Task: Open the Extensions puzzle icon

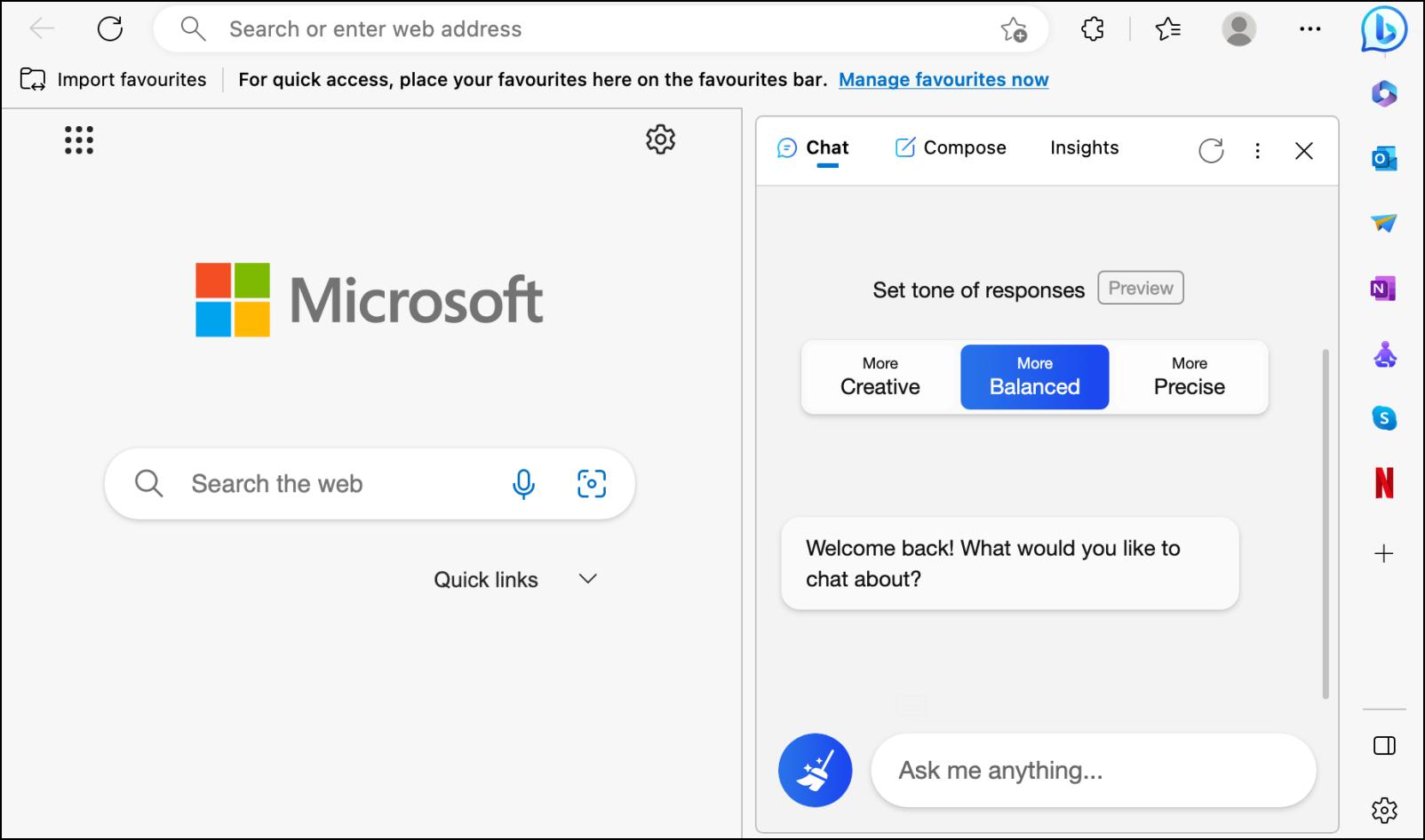Action: click(x=1093, y=29)
